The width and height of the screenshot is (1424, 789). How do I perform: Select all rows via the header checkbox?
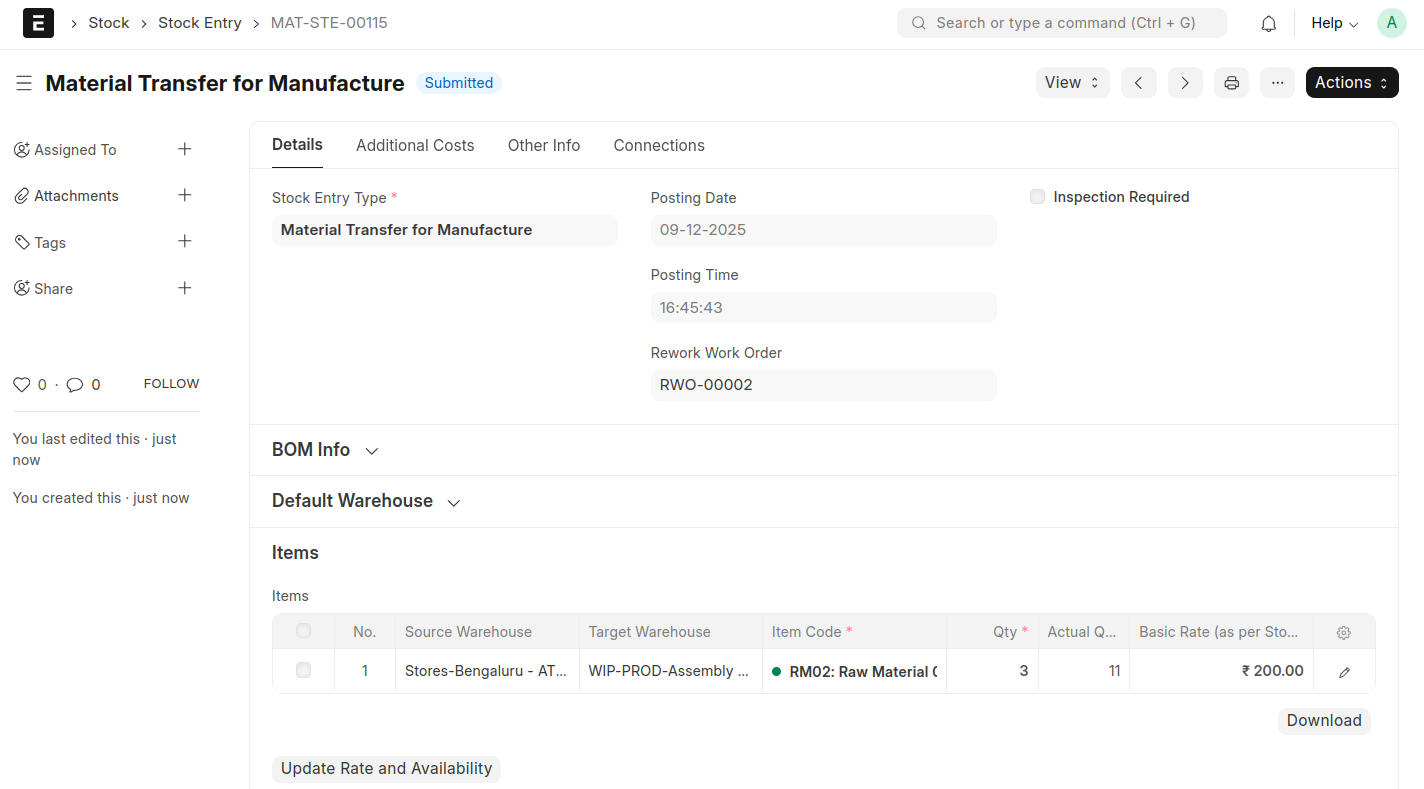pos(303,631)
